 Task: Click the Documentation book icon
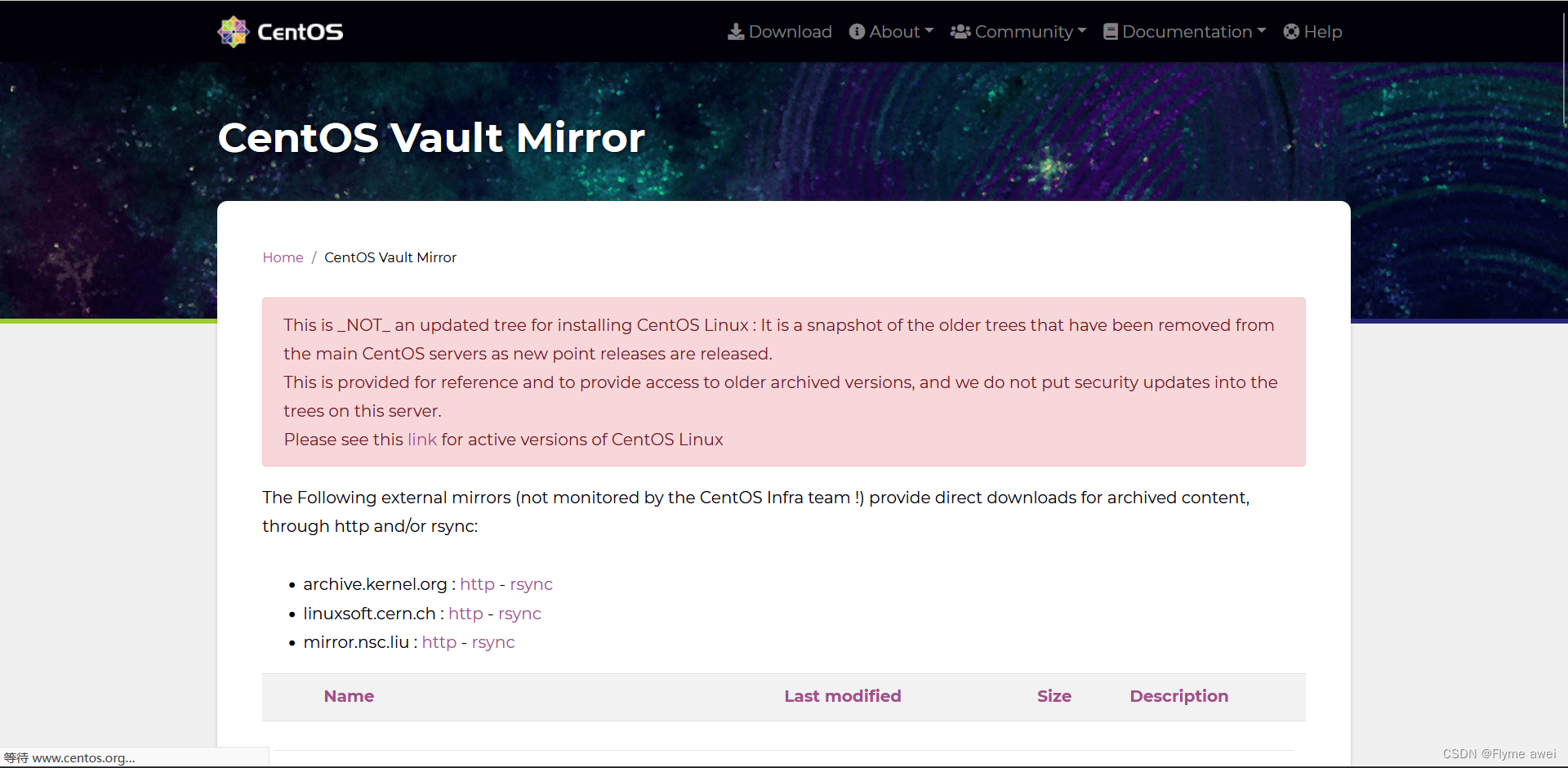(1111, 32)
